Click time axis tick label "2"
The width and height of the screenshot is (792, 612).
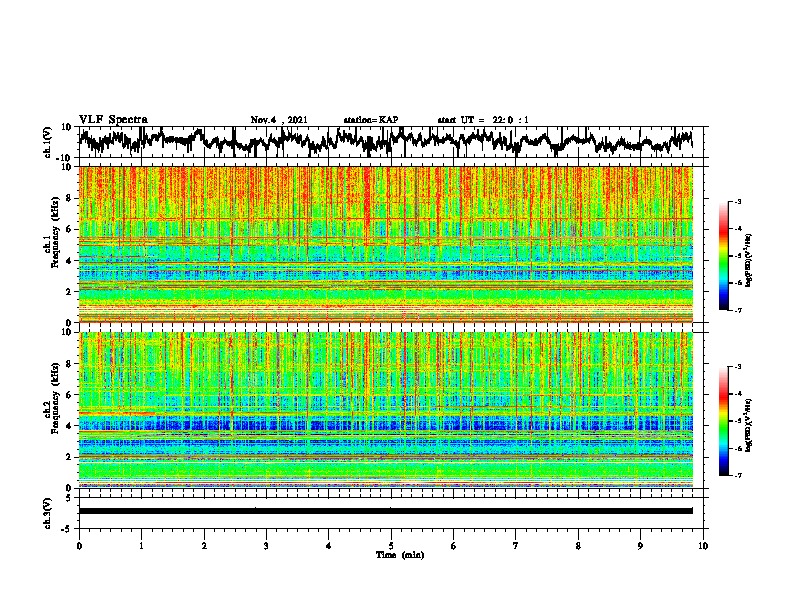pos(204,546)
